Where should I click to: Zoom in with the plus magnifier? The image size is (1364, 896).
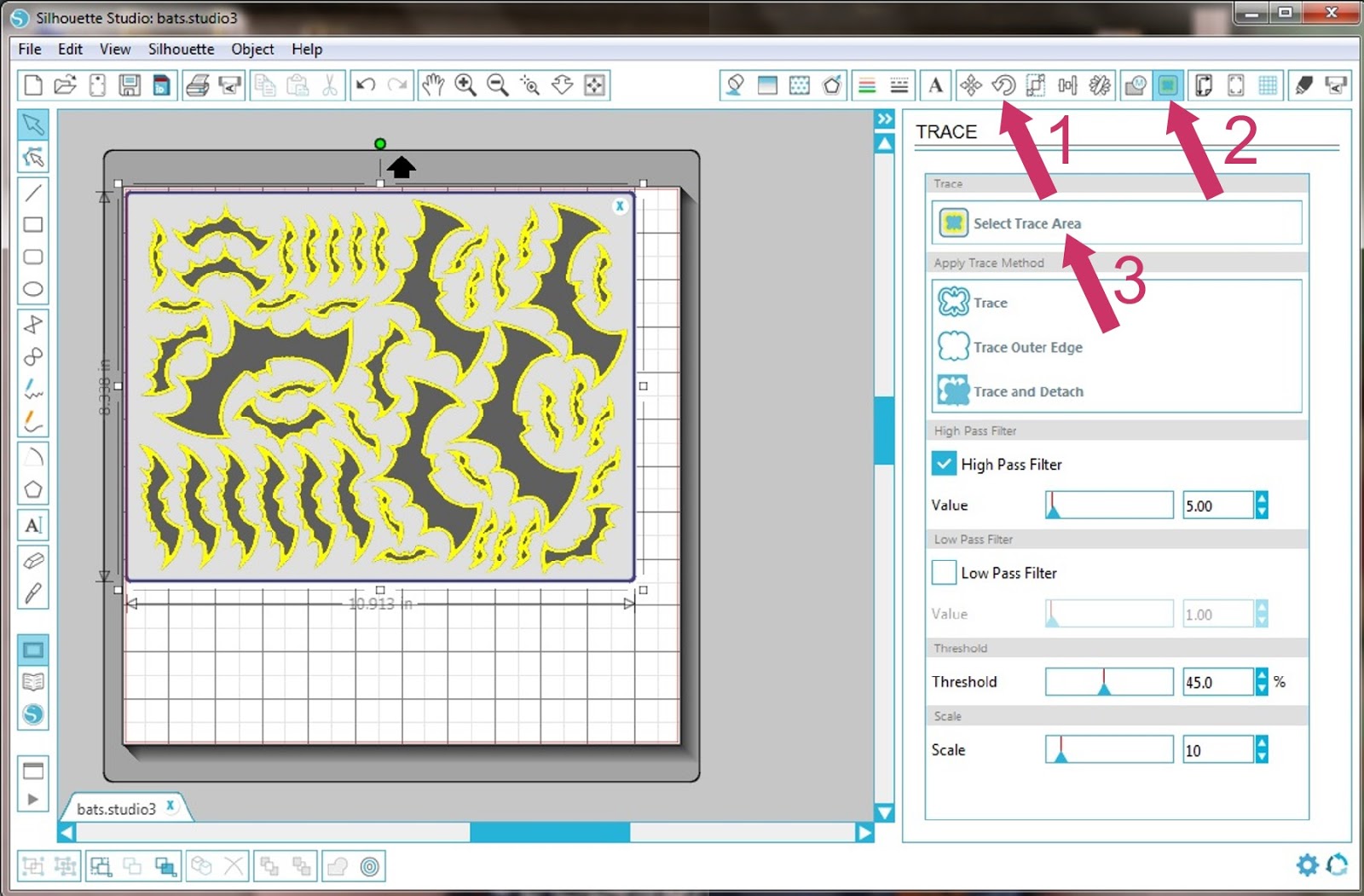(465, 85)
